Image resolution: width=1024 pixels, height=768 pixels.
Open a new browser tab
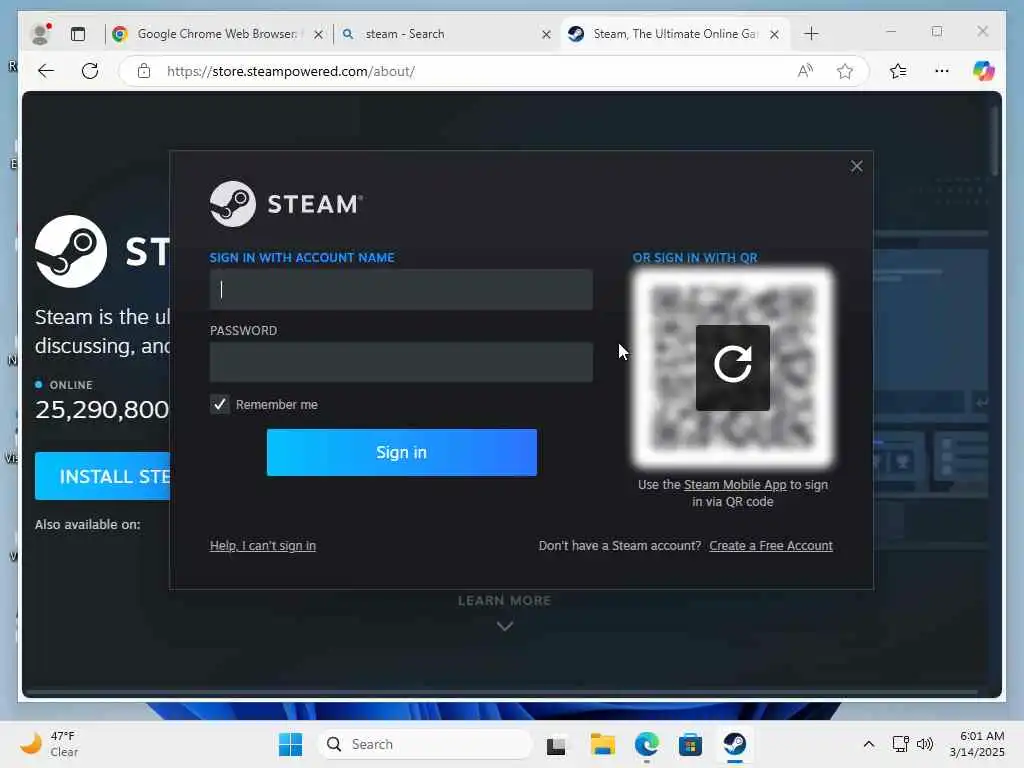[811, 34]
